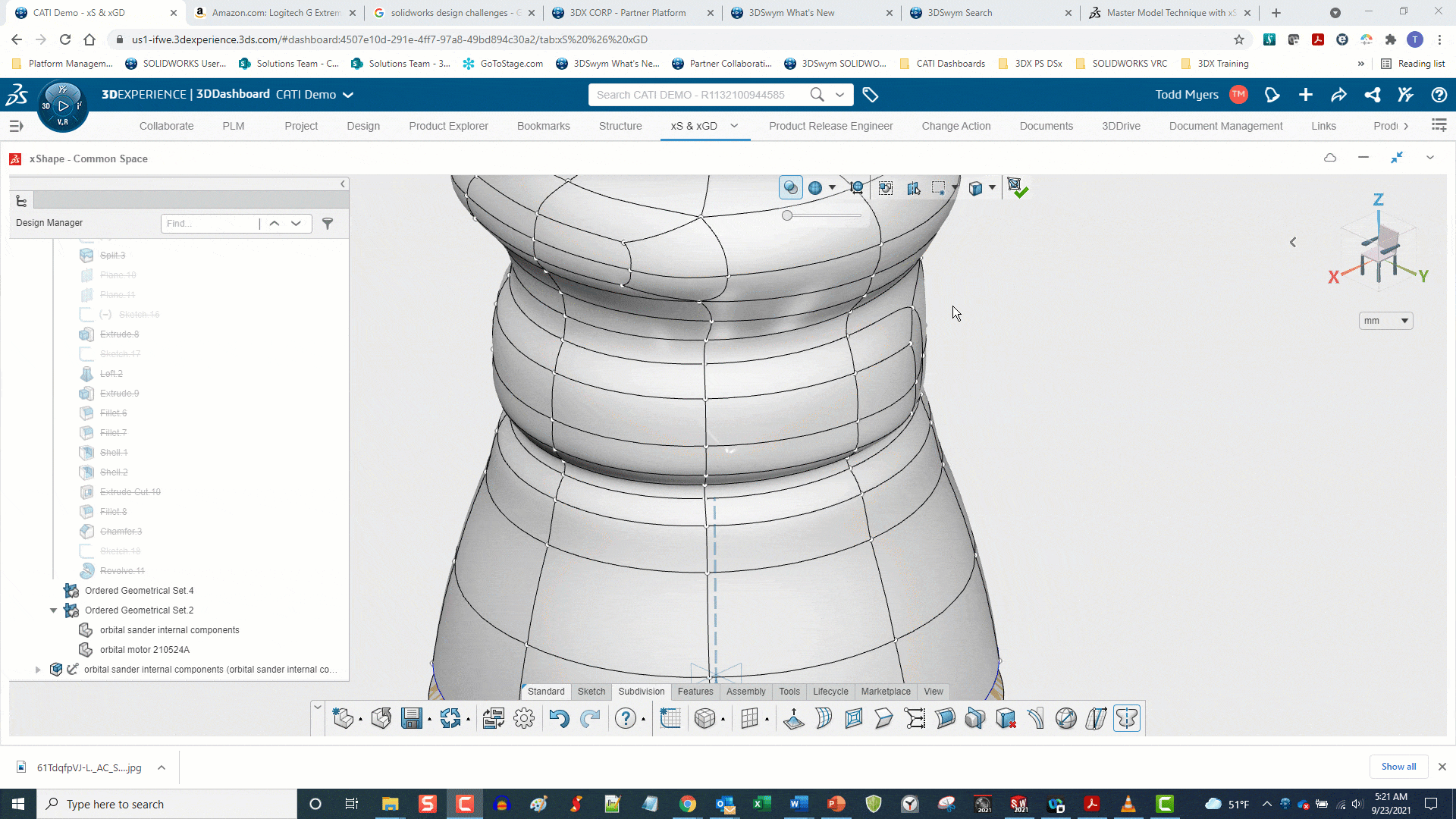Image resolution: width=1456 pixels, height=819 pixels.
Task: Open Chrome from the Windows taskbar
Action: [x=688, y=804]
